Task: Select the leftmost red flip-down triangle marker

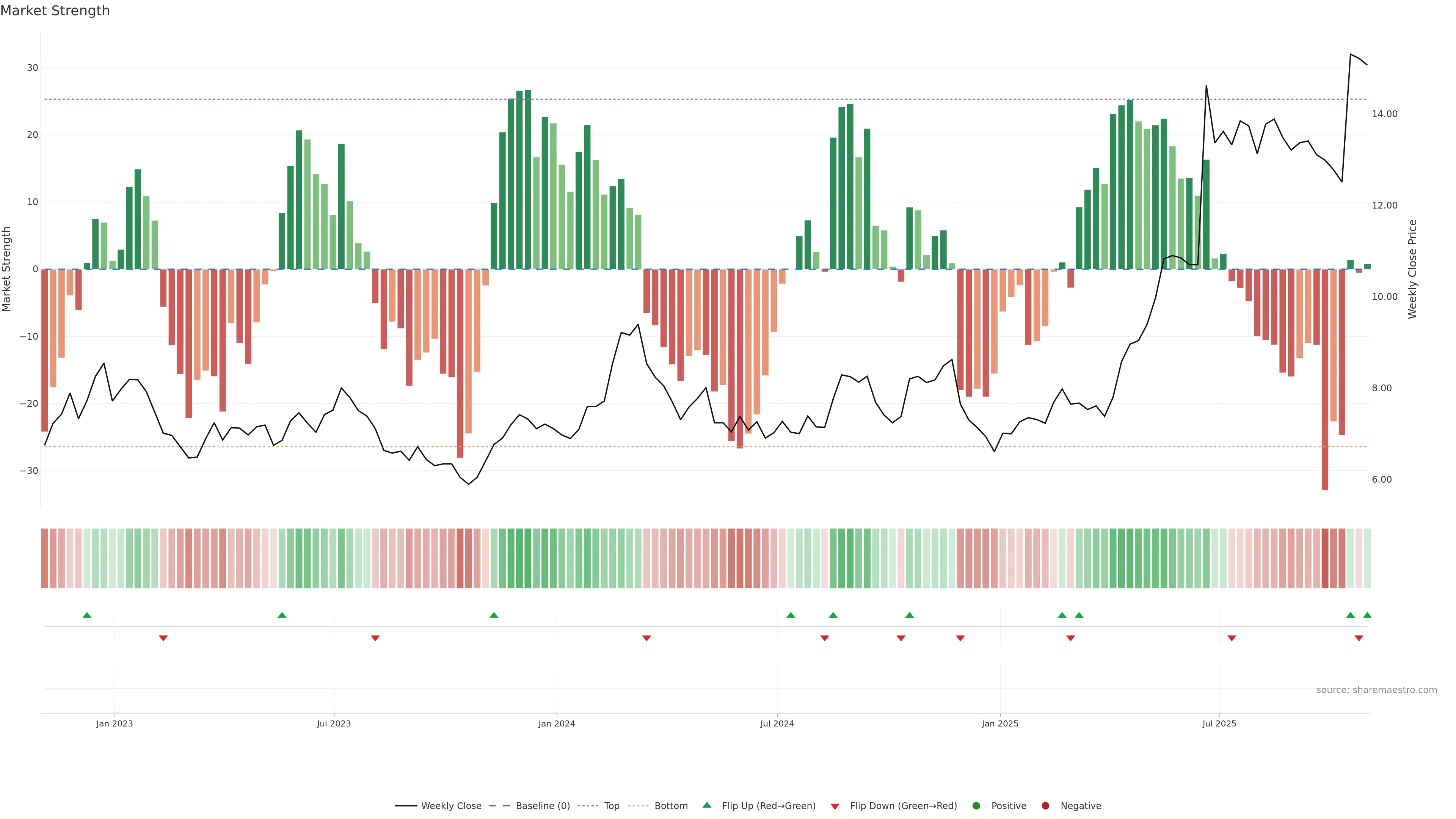Action: (x=163, y=638)
